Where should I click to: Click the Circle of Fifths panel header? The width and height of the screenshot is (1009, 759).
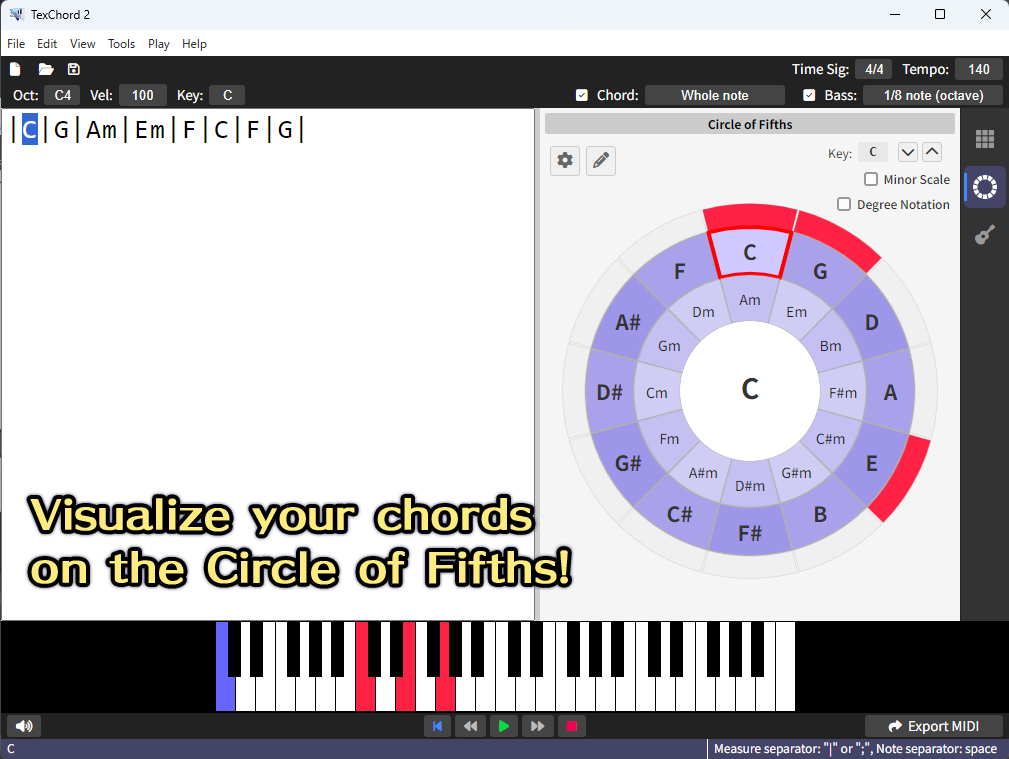pos(750,124)
